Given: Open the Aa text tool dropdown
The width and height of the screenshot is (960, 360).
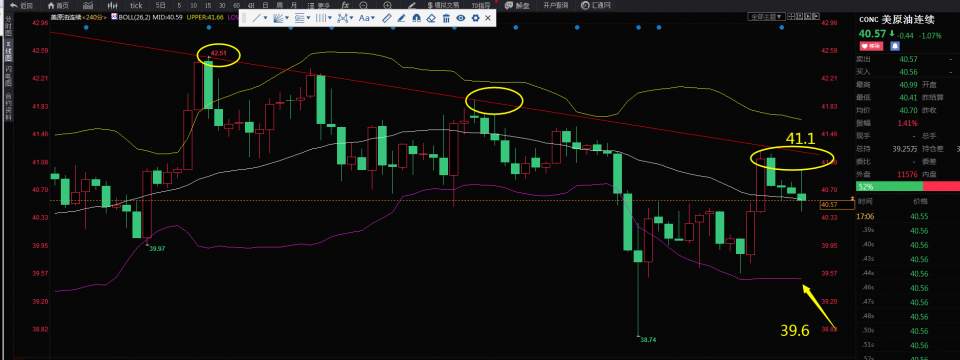Looking at the screenshot, I should [x=367, y=18].
